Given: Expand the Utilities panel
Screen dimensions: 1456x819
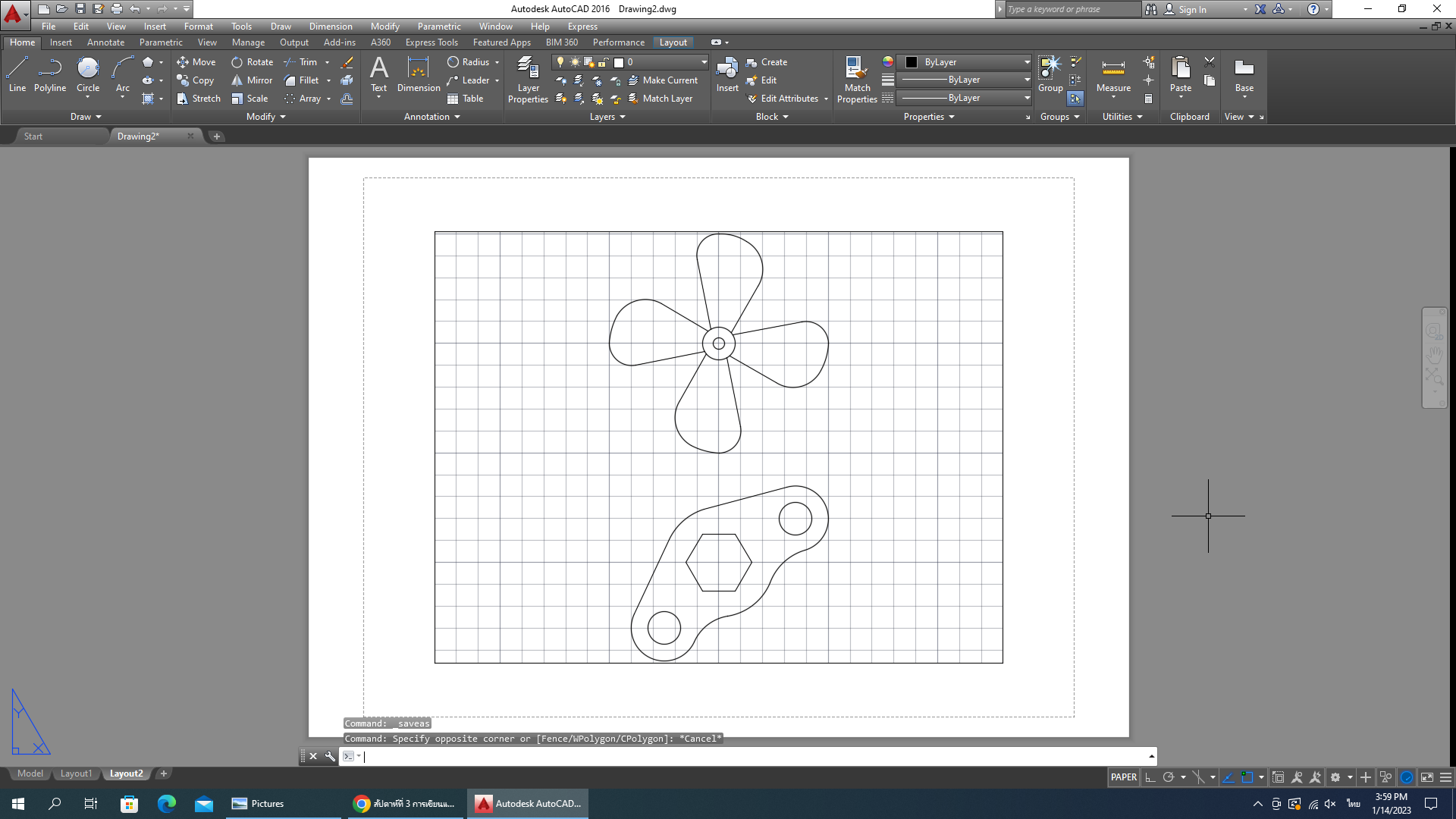Looking at the screenshot, I should pos(1122,117).
